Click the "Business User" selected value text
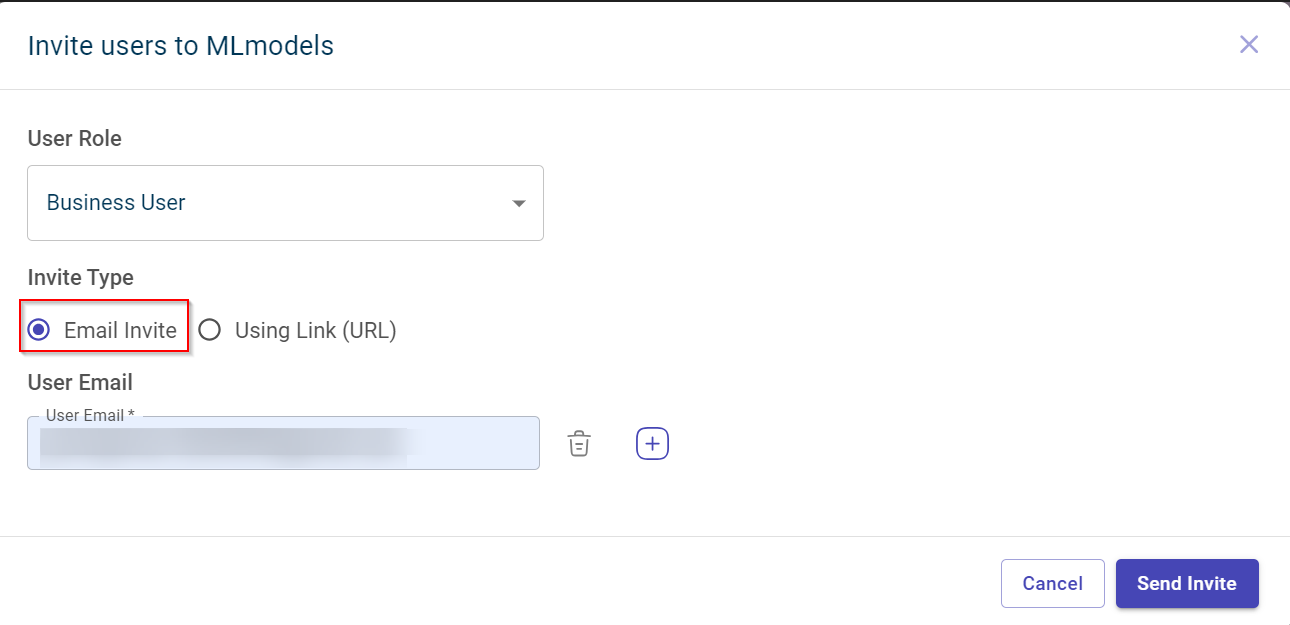This screenshot has height=625, width=1290. pyautogui.click(x=116, y=203)
